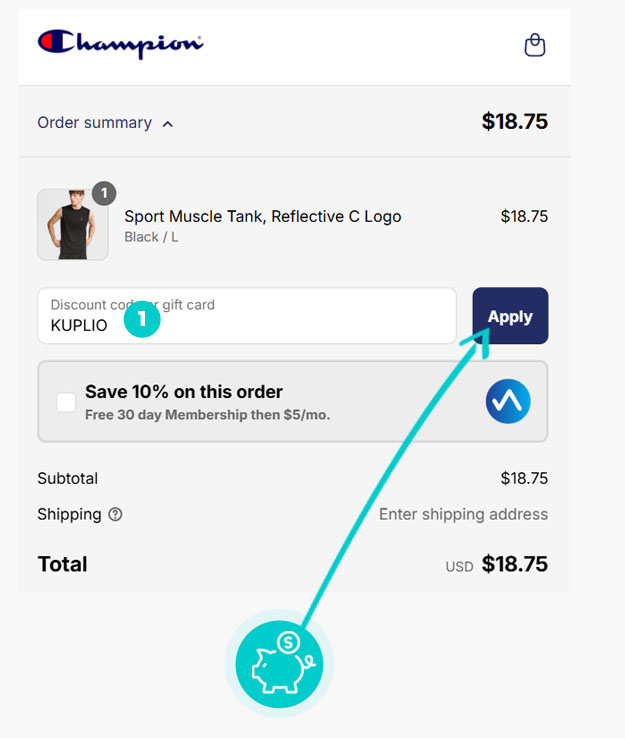Click the Apply discount button
This screenshot has width=625, height=738.
[x=510, y=316]
